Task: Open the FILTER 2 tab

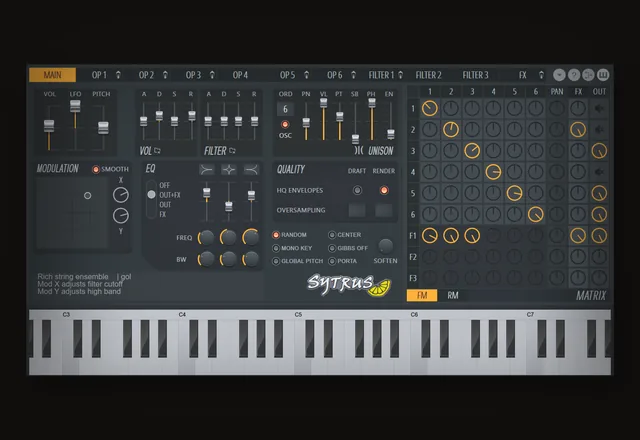Action: coord(429,75)
